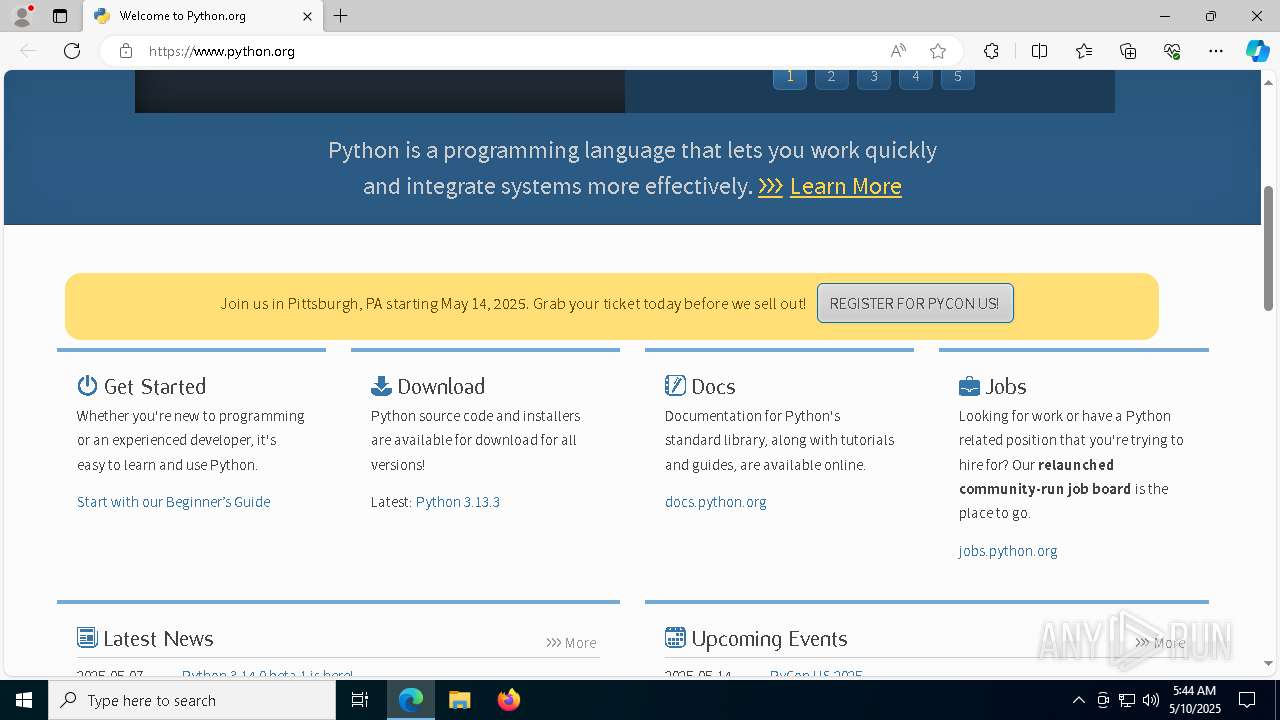Open the network tray icon

1127,700
